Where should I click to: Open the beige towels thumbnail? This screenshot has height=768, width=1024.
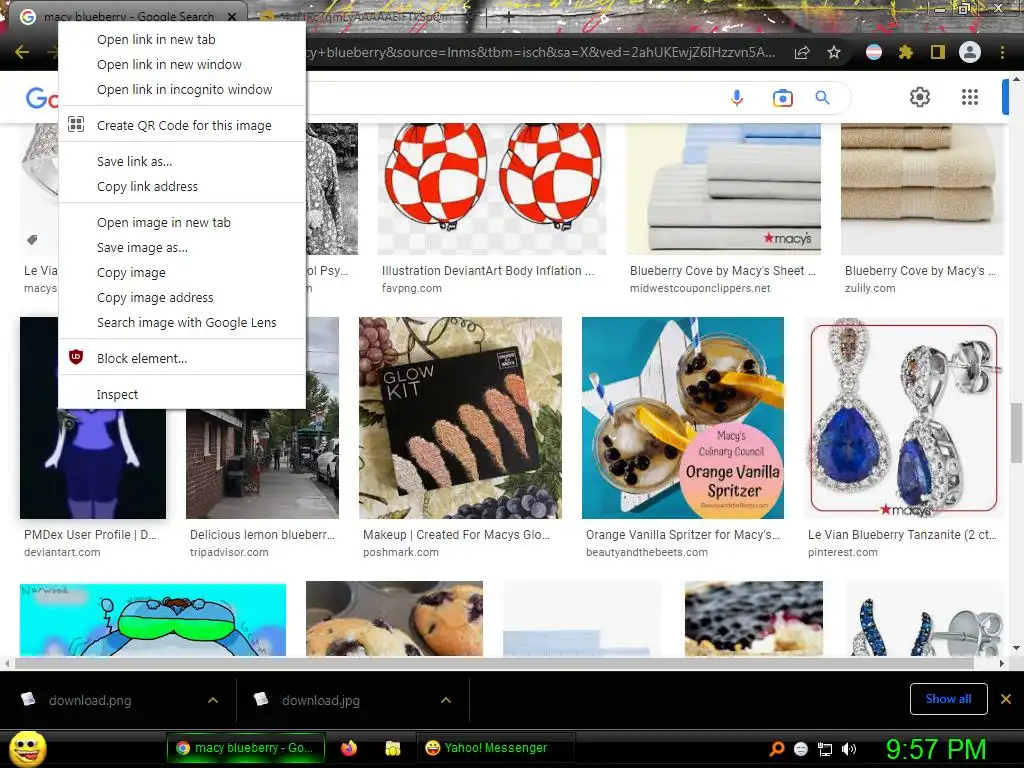pos(922,188)
